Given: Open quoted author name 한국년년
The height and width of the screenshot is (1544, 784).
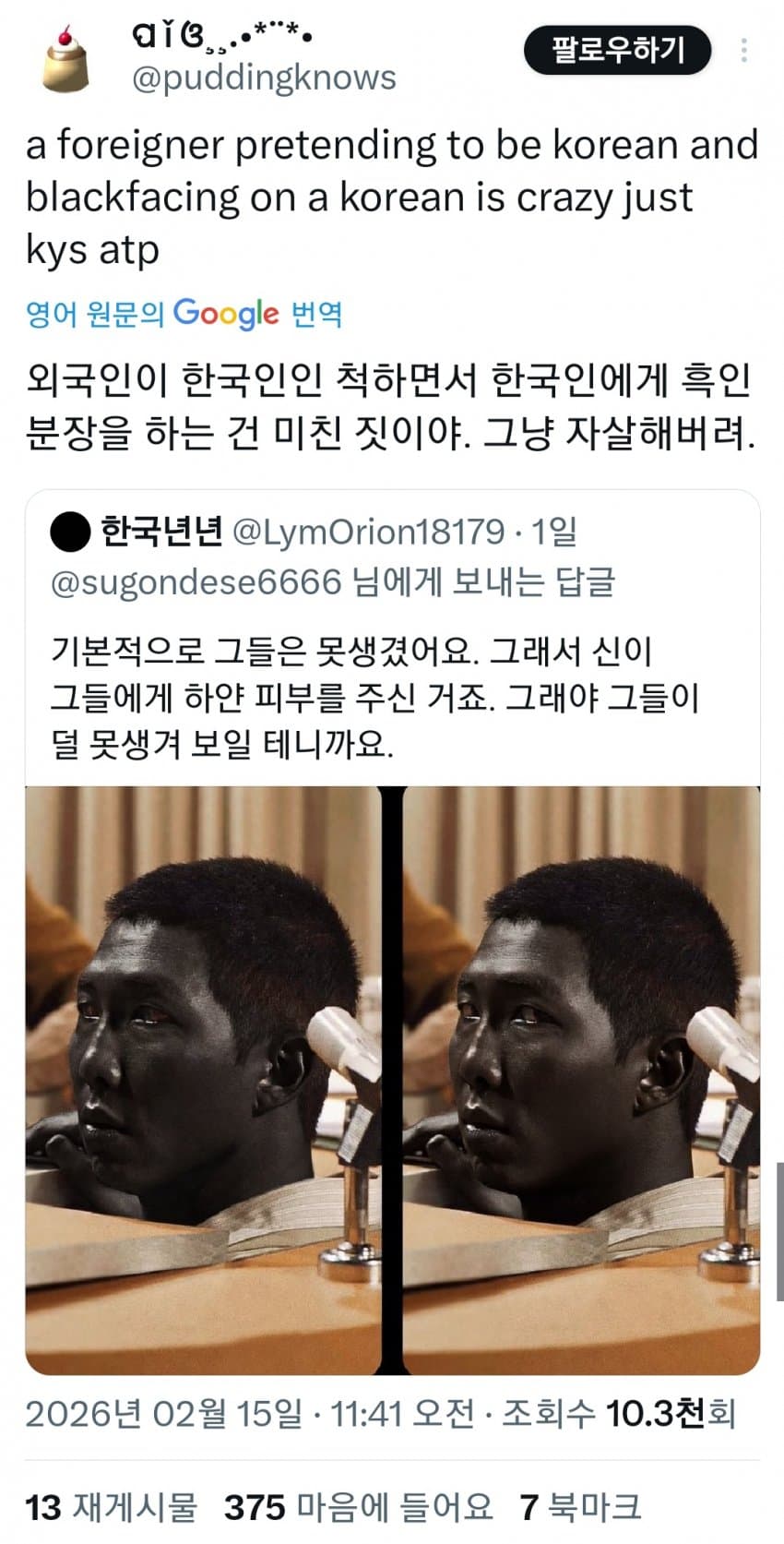Looking at the screenshot, I should 161,532.
